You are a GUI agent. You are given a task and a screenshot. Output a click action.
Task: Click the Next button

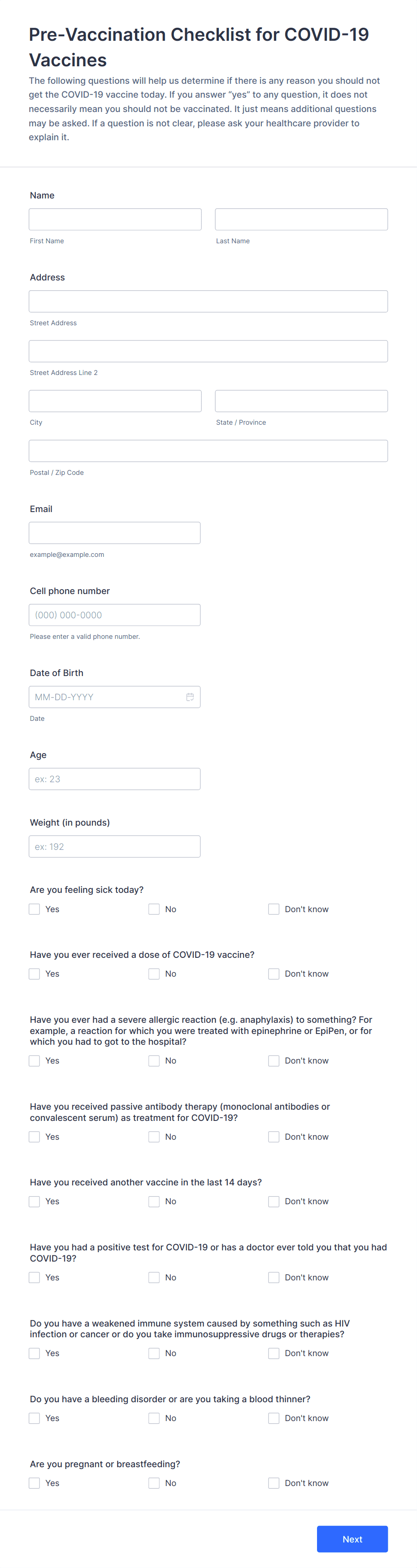coord(352,1539)
